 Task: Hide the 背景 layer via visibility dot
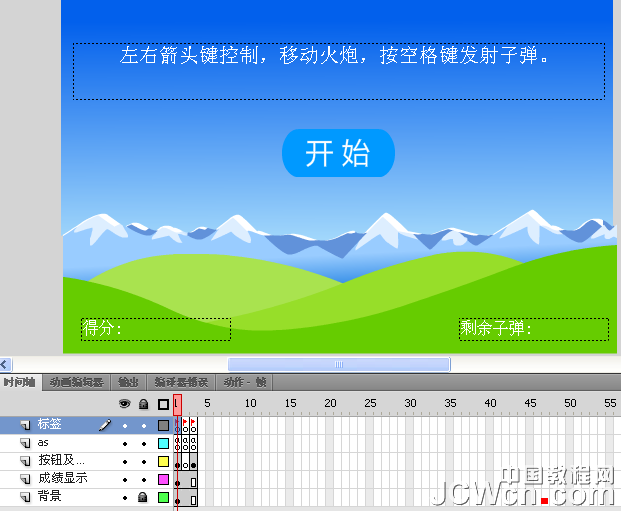[125, 498]
